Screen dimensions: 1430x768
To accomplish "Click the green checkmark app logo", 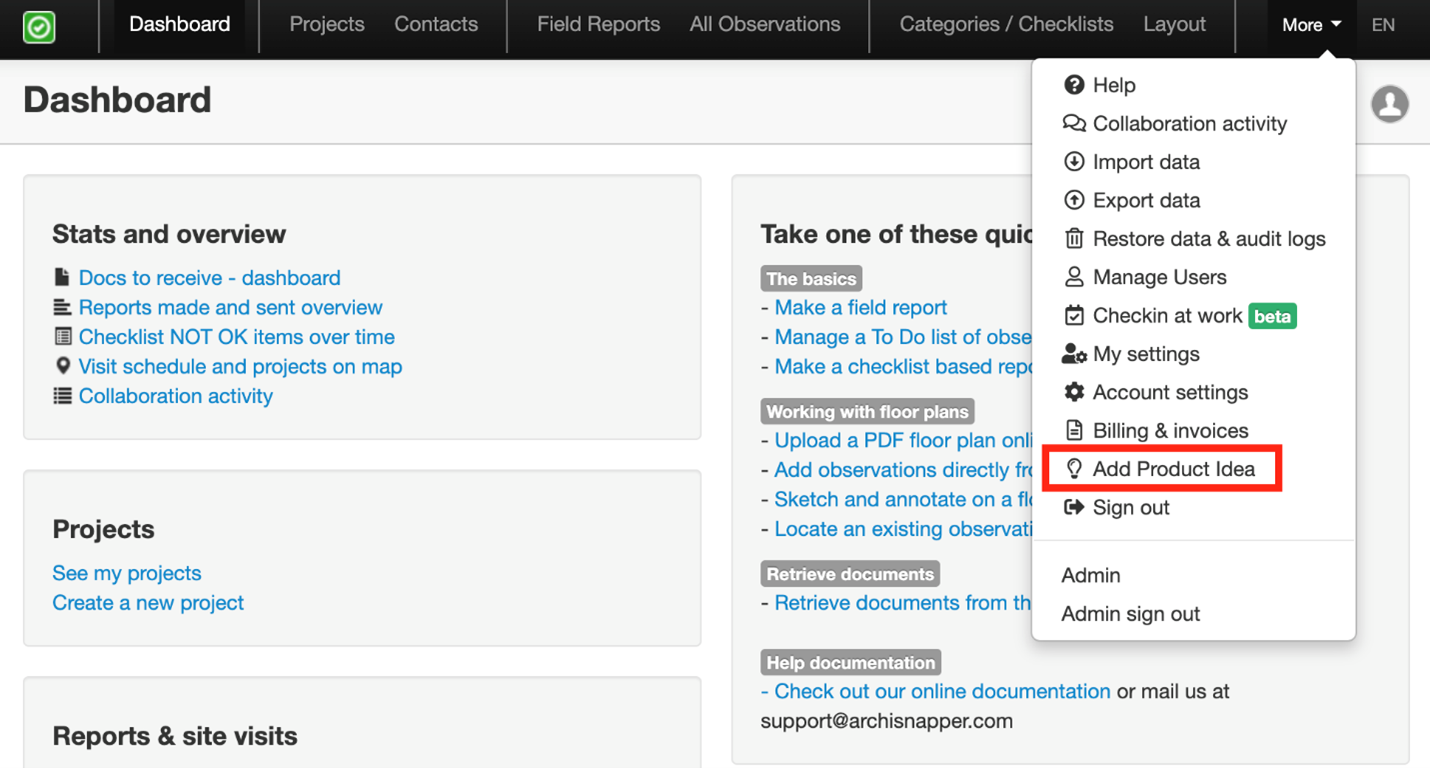I will pos(39,27).
